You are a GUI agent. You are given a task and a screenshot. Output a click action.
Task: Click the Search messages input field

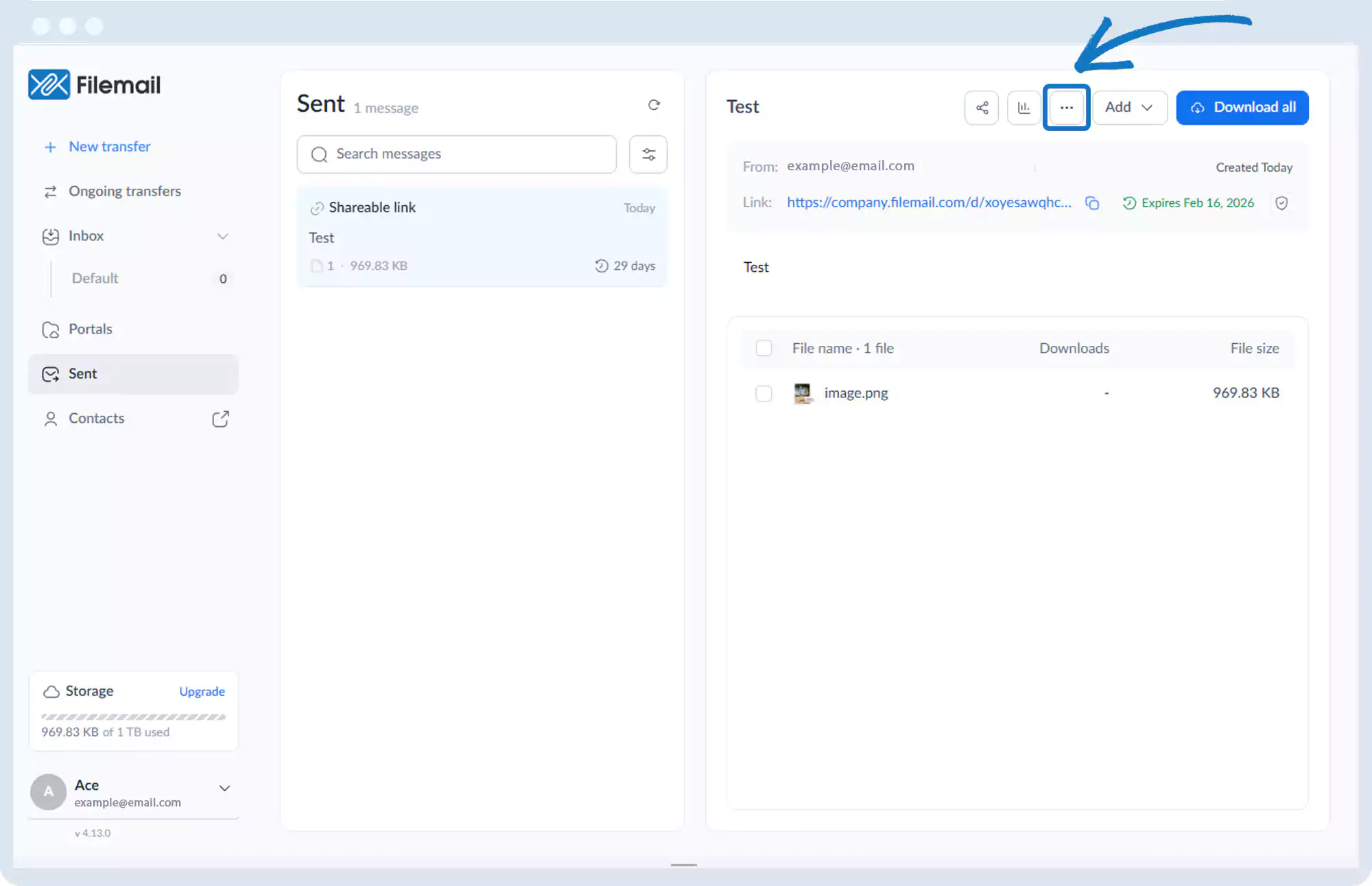click(457, 154)
